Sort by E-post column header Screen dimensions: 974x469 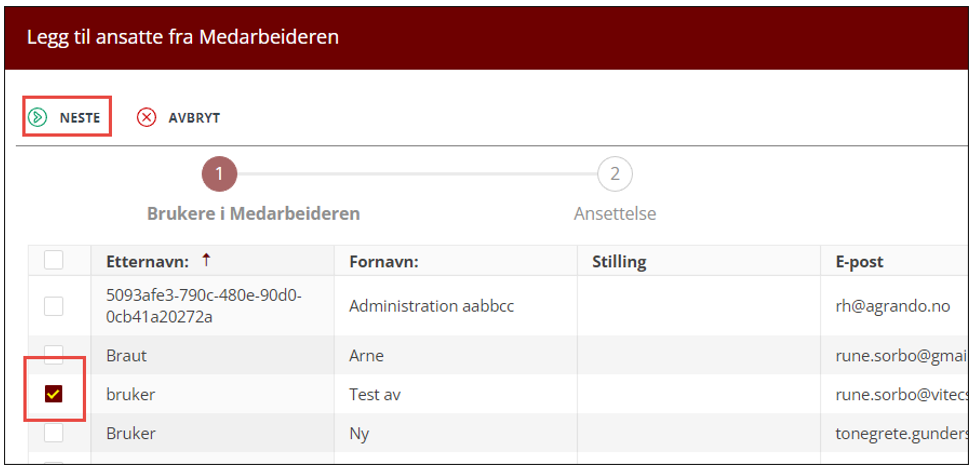coord(859,262)
